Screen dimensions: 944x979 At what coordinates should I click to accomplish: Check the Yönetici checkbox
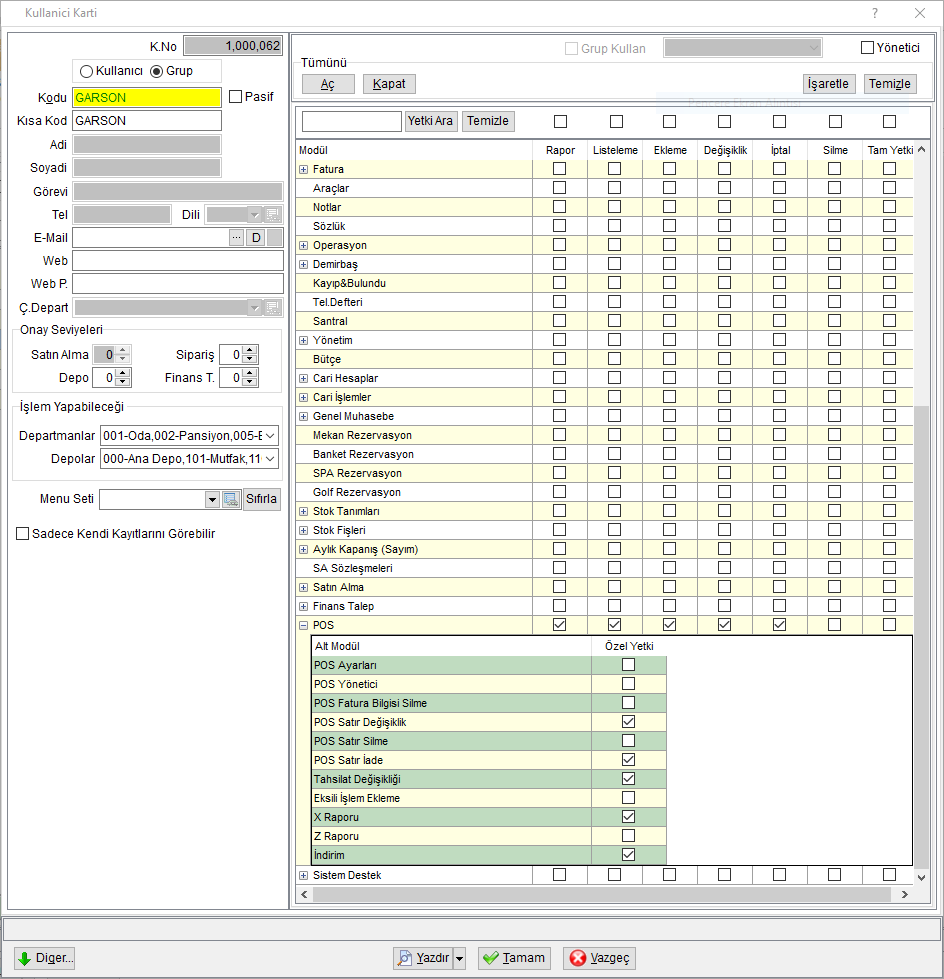867,47
